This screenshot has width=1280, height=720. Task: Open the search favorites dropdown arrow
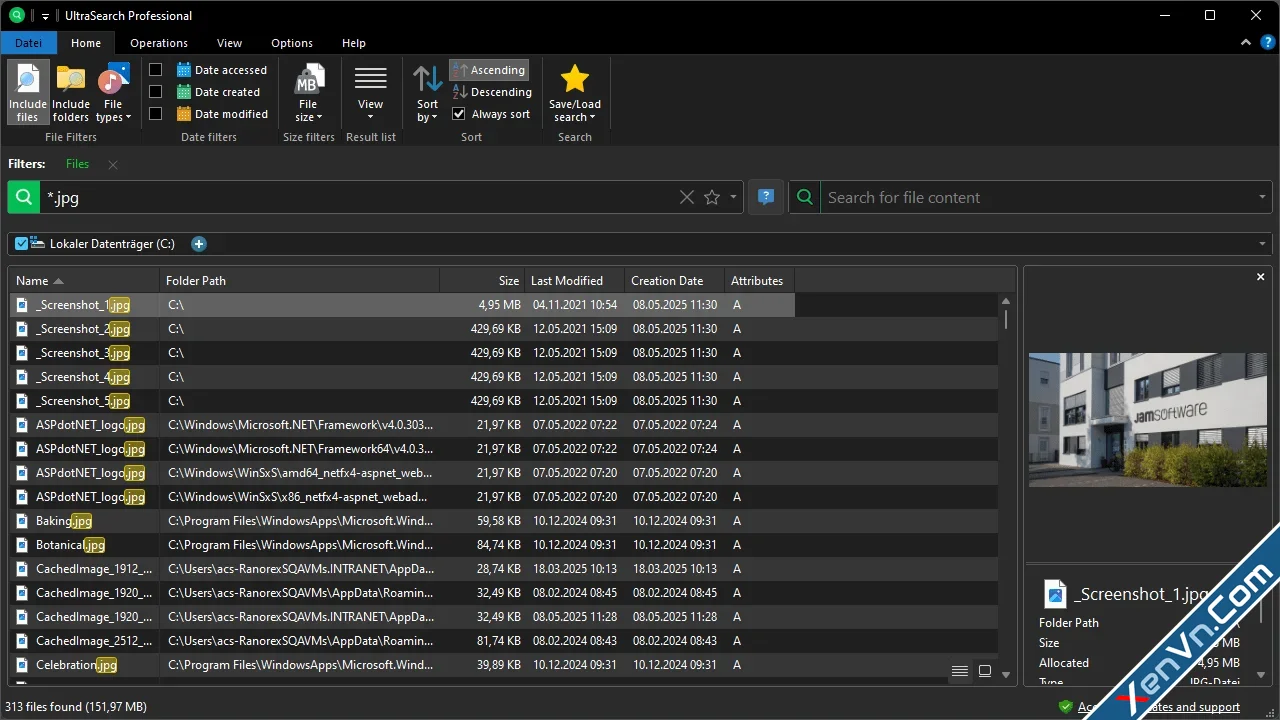click(x=733, y=197)
